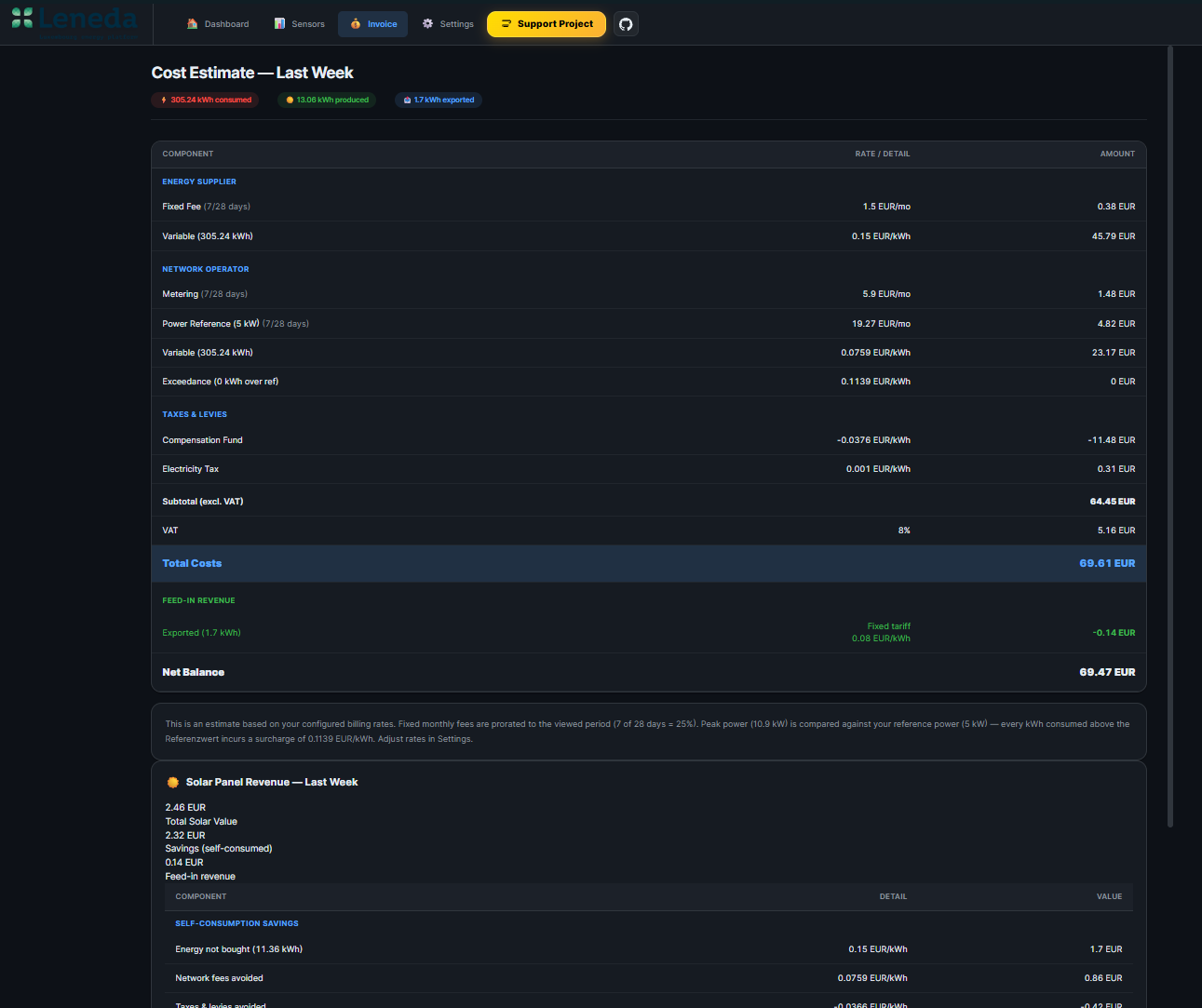Click the Leneda logo

click(x=74, y=18)
